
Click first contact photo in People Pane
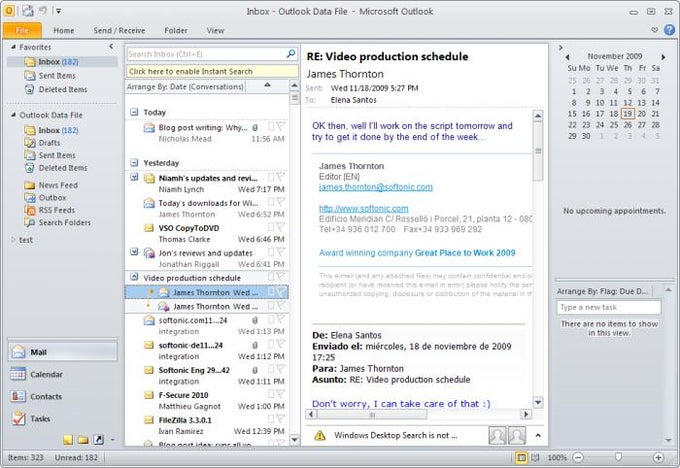tap(497, 435)
